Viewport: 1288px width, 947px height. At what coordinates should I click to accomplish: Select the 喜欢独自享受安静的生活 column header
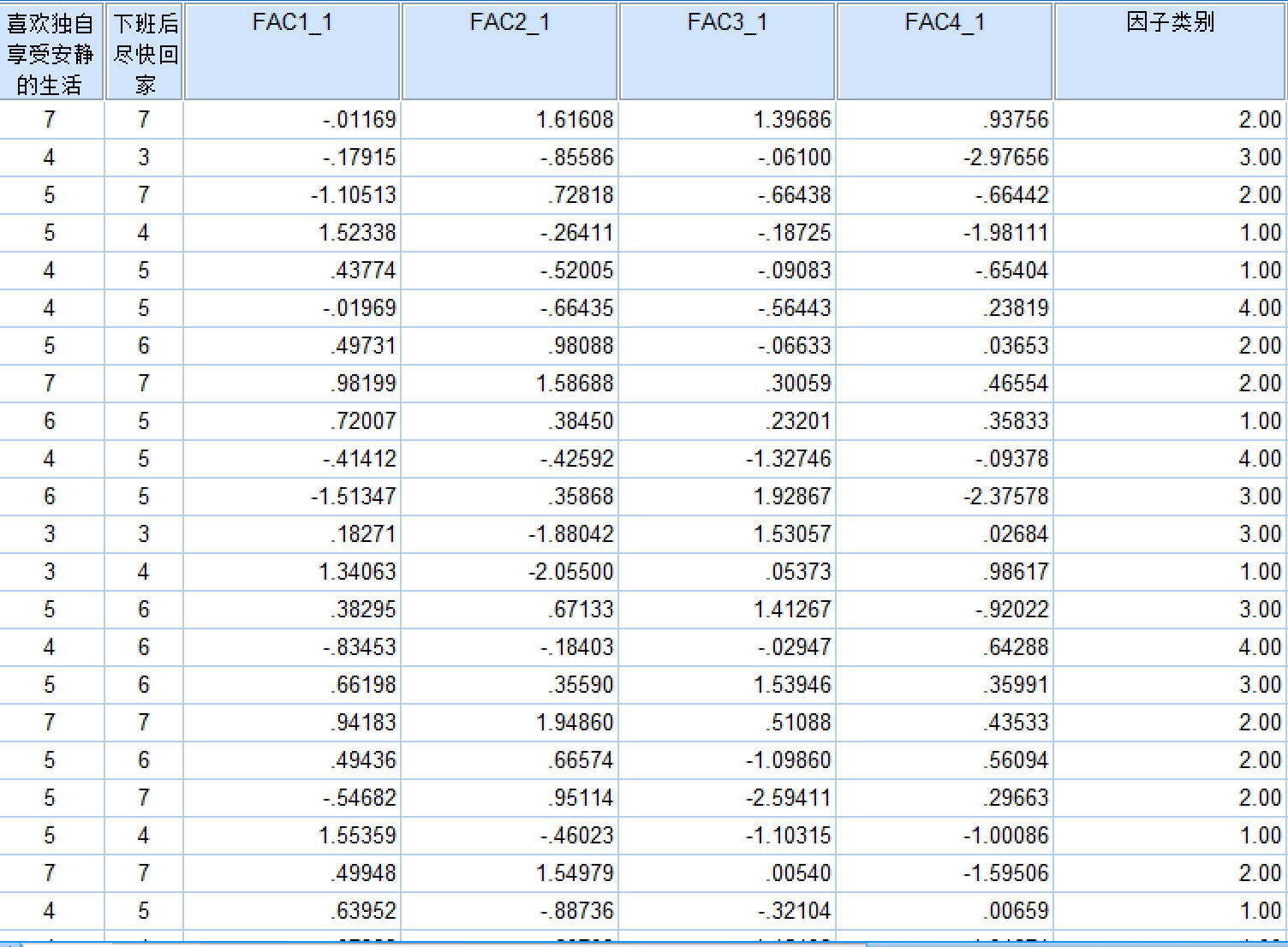[x=51, y=51]
